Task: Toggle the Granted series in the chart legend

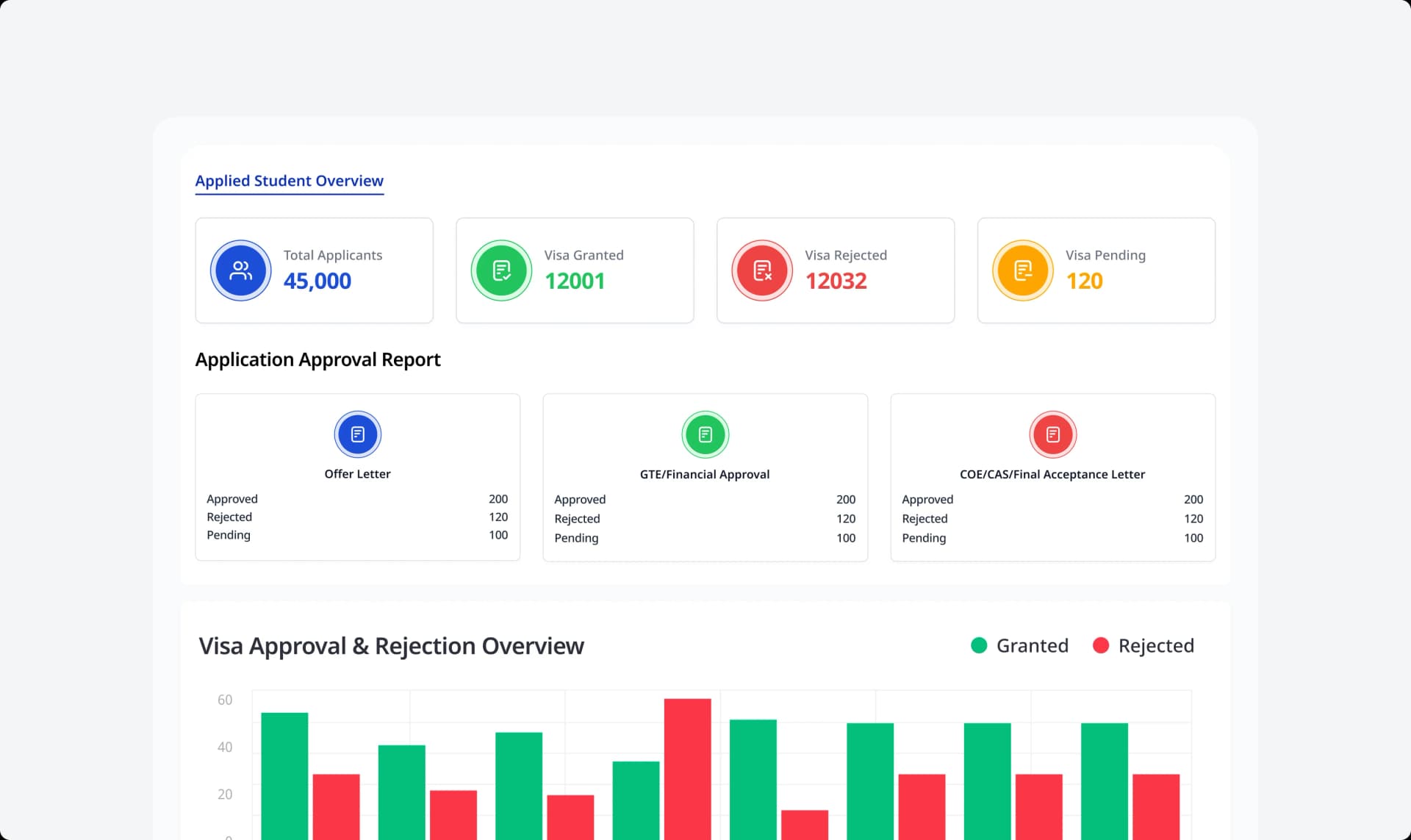Action: [x=1020, y=645]
